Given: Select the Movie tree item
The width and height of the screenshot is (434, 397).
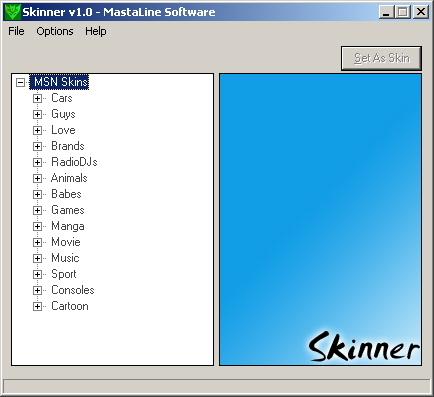Looking at the screenshot, I should pos(66,242).
